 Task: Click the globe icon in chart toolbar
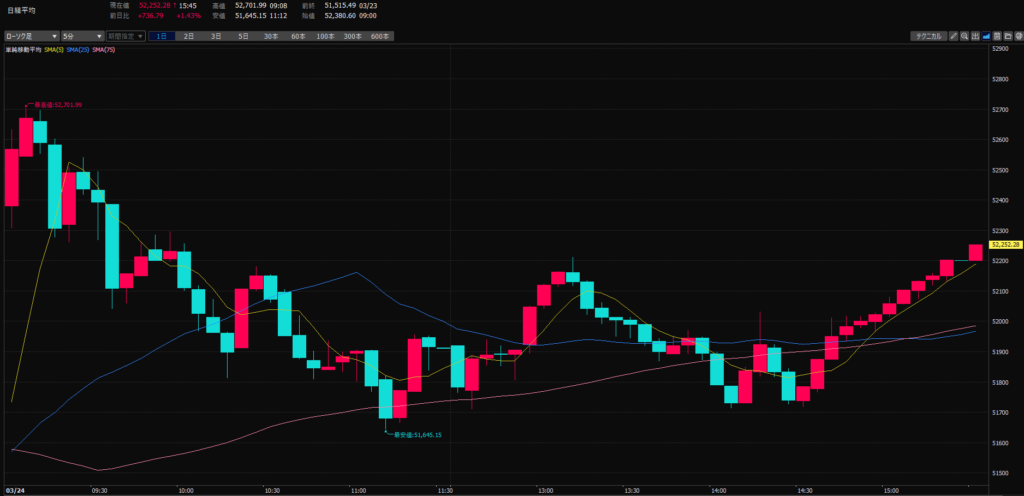pos(1016,36)
